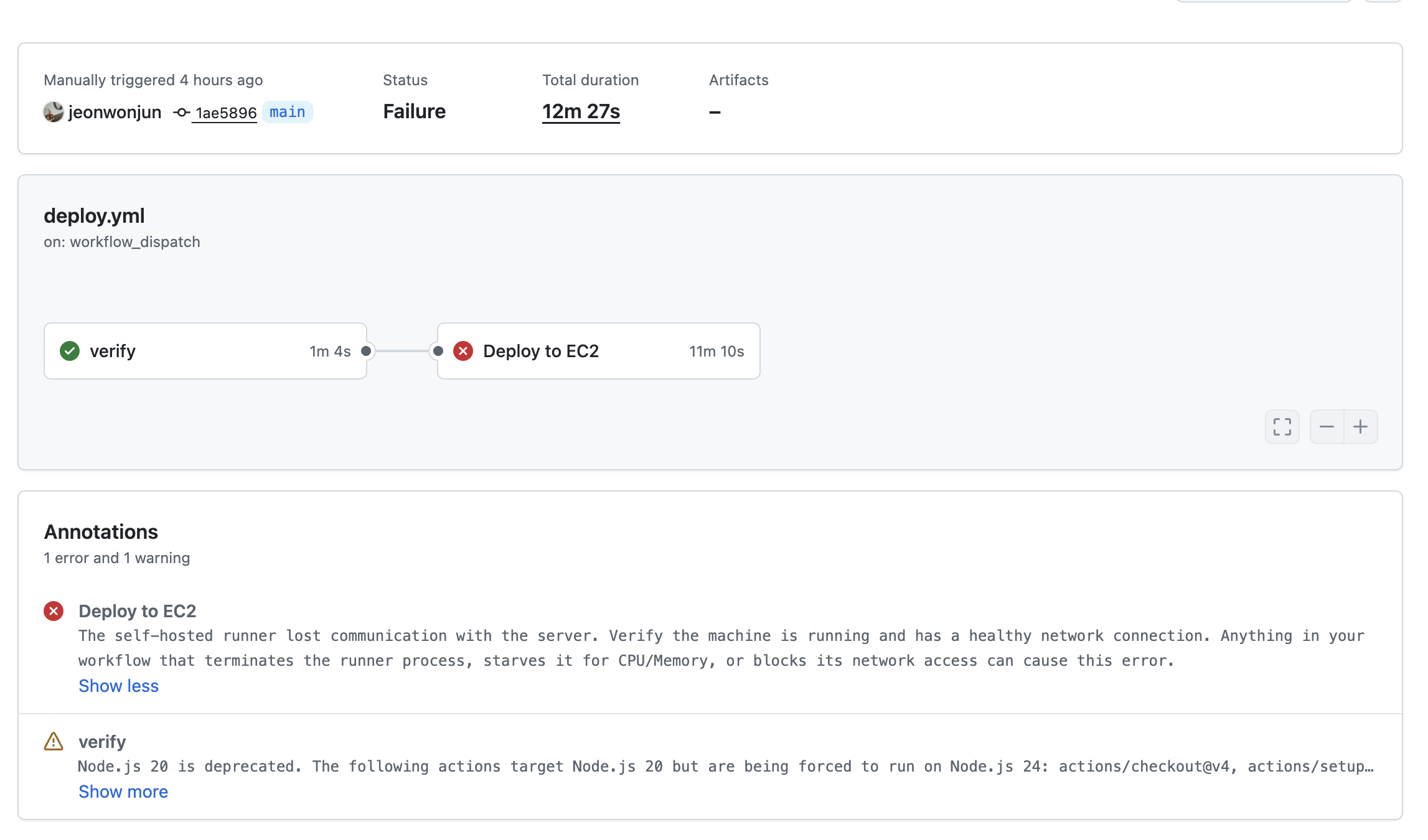This screenshot has height=840, width=1428.
Task: Click the Failure status text
Action: [415, 111]
